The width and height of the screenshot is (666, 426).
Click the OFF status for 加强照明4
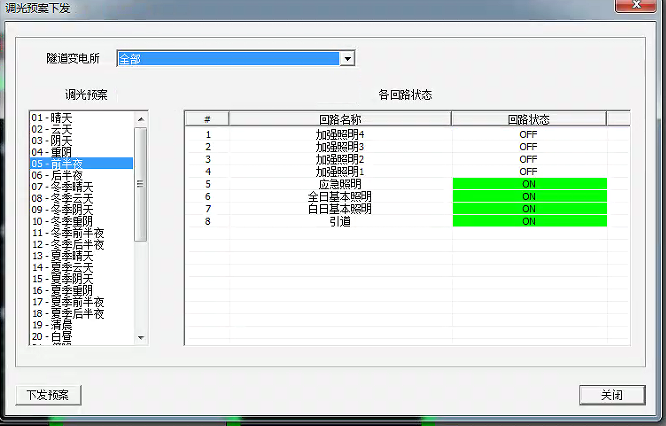click(529, 134)
